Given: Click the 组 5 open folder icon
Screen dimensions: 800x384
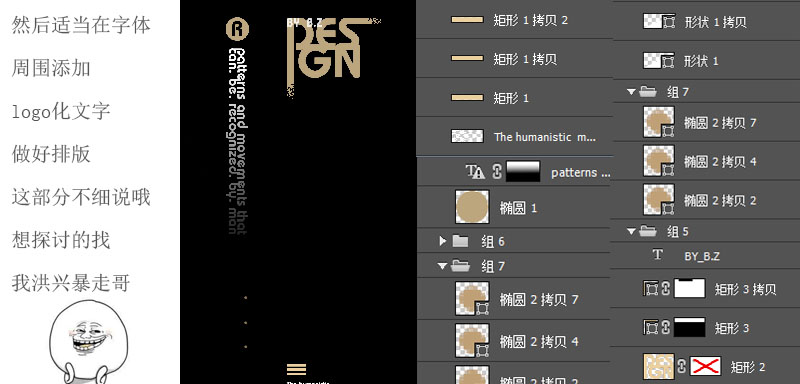Looking at the screenshot, I should click(648, 232).
